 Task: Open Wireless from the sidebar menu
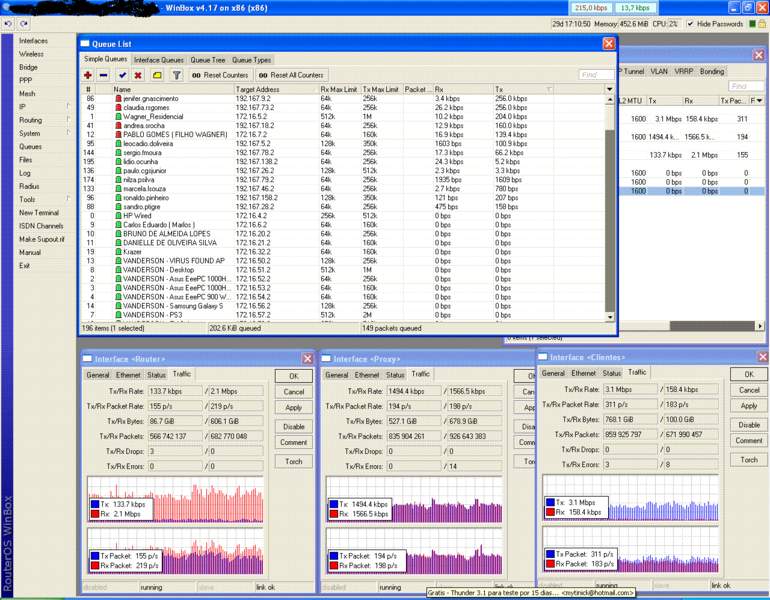[31, 54]
